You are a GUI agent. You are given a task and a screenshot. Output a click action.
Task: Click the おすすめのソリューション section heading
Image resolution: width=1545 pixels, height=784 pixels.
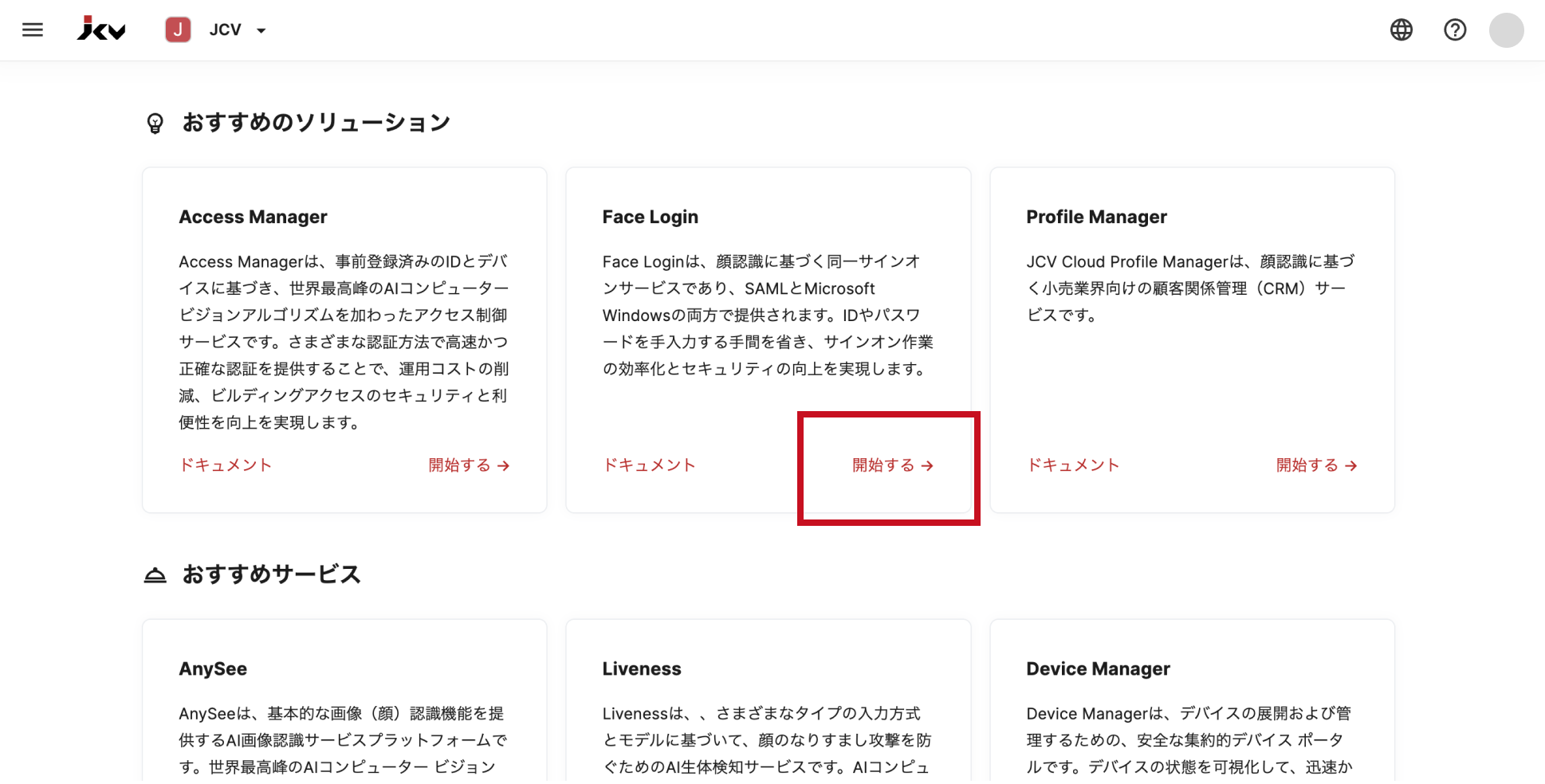pyautogui.click(x=316, y=123)
